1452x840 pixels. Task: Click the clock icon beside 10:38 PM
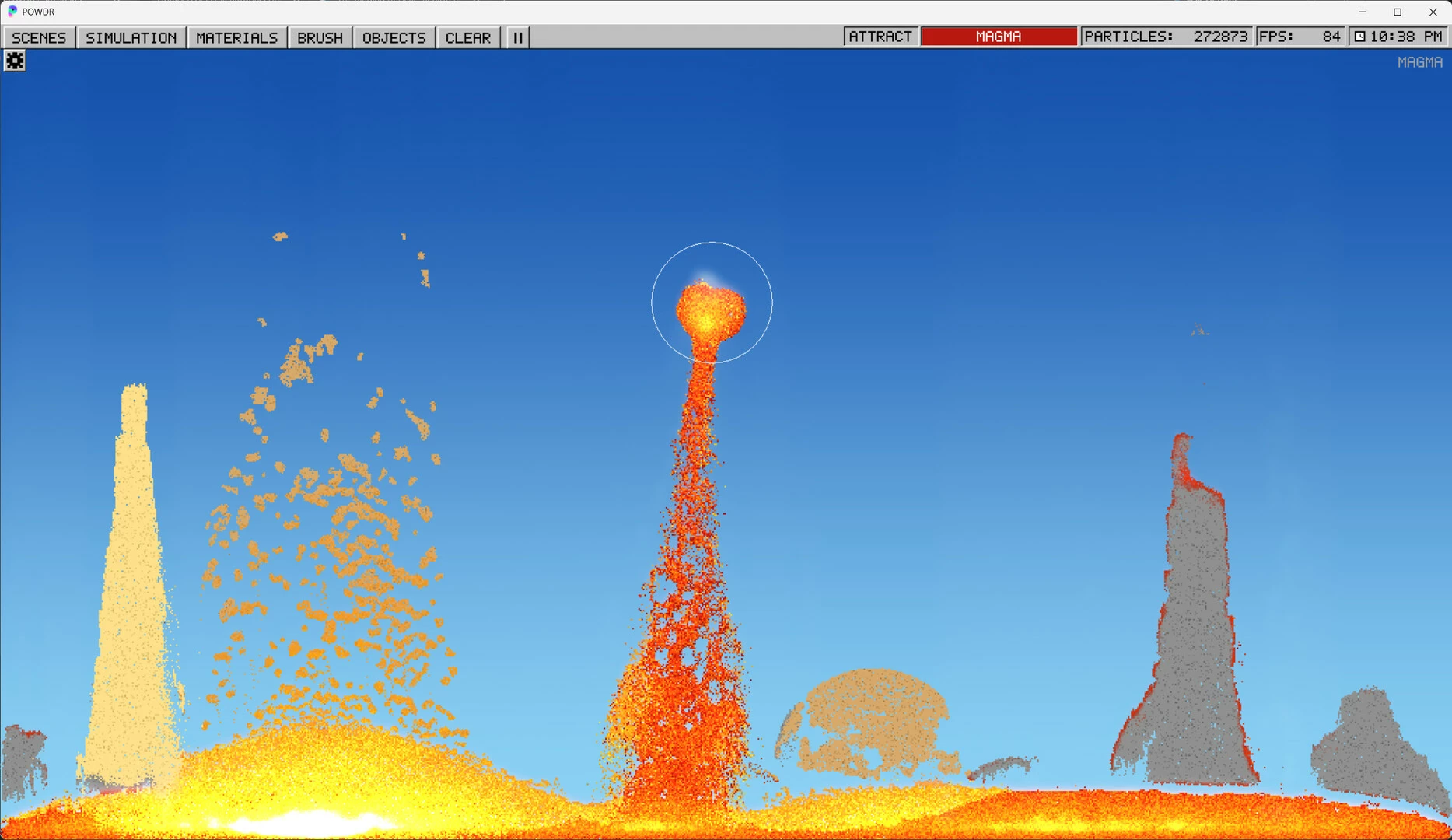pos(1359,37)
